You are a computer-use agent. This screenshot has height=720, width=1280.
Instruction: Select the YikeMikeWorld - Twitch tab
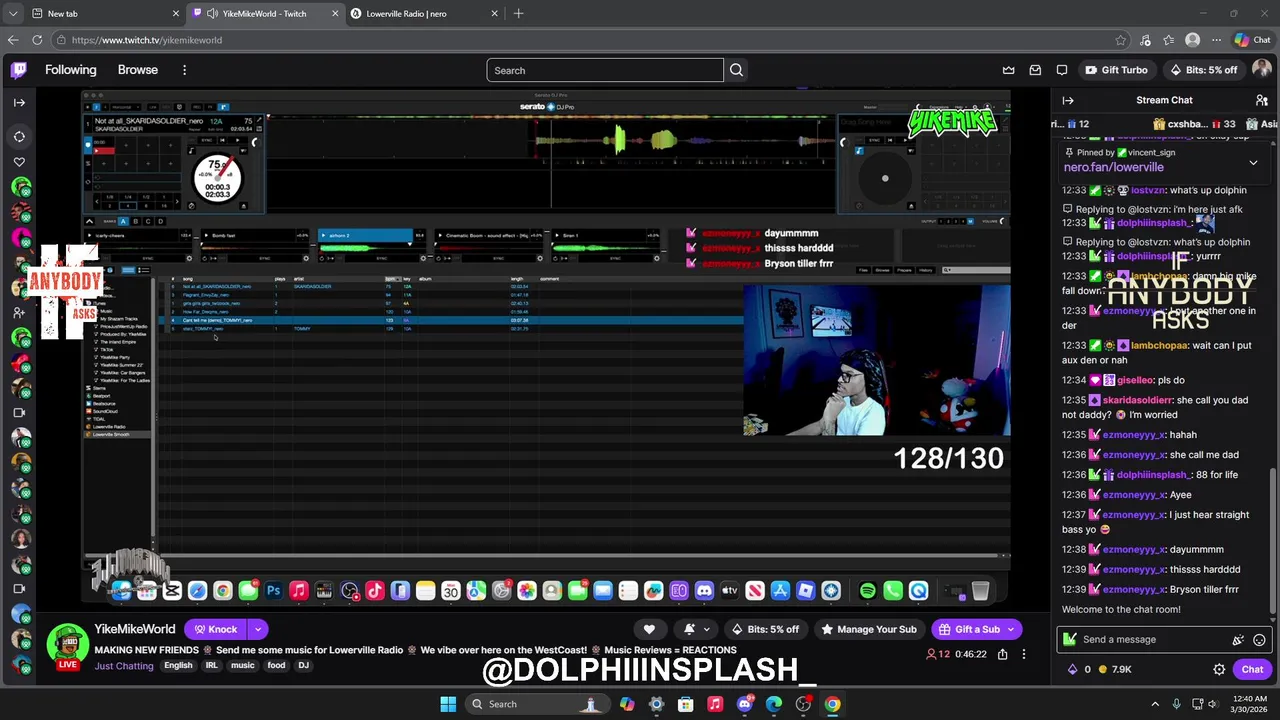pyautogui.click(x=264, y=14)
